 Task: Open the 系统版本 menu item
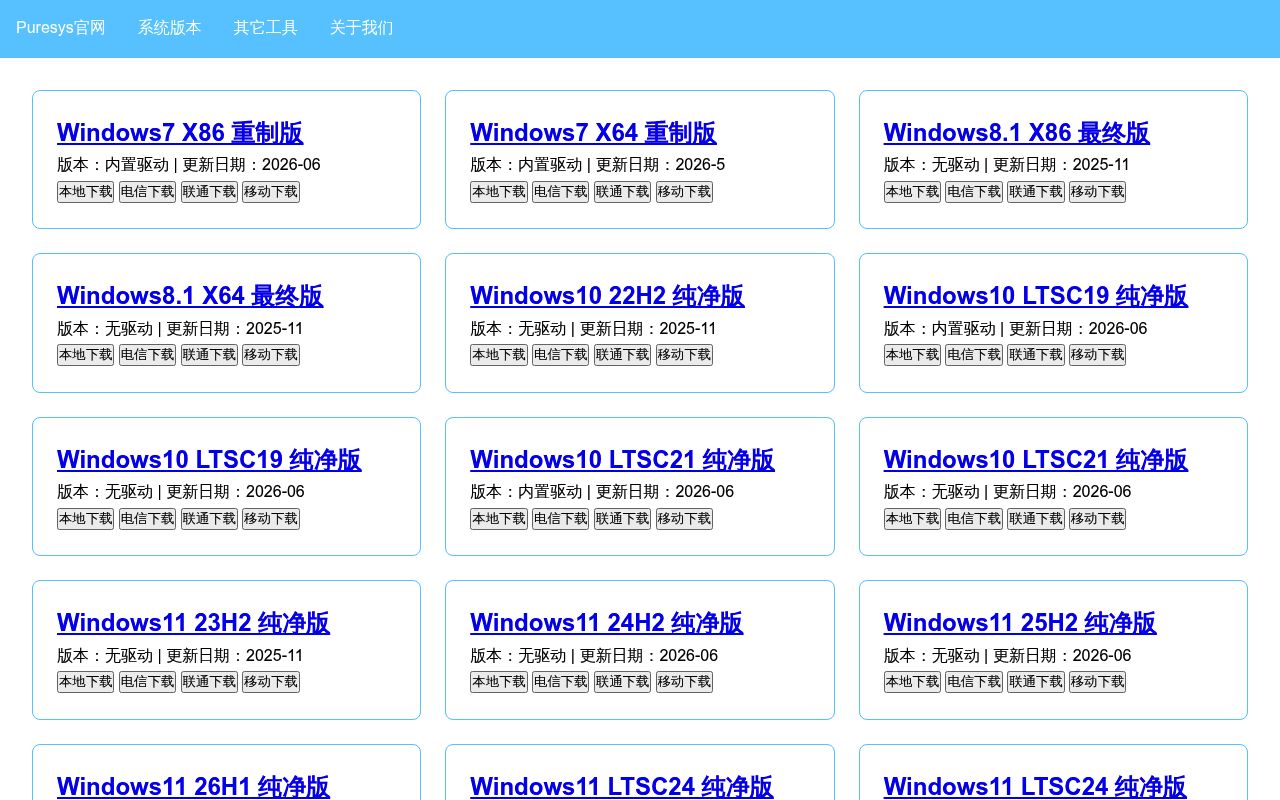coord(170,28)
